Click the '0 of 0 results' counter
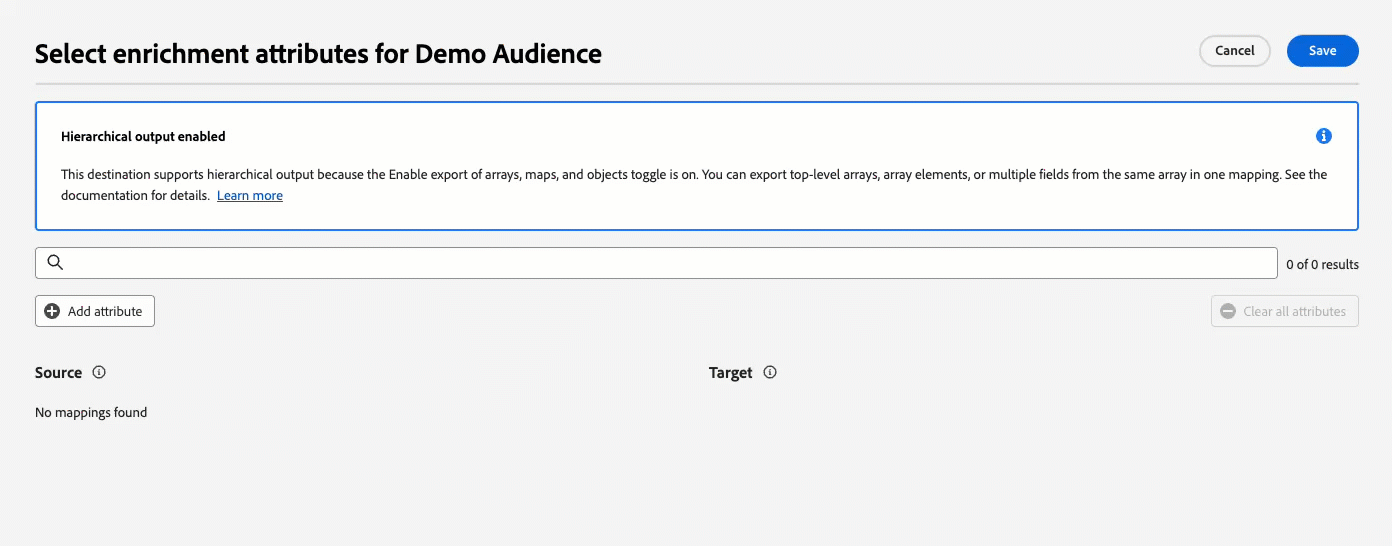Screen dimensions: 1392x546 click(1322, 264)
